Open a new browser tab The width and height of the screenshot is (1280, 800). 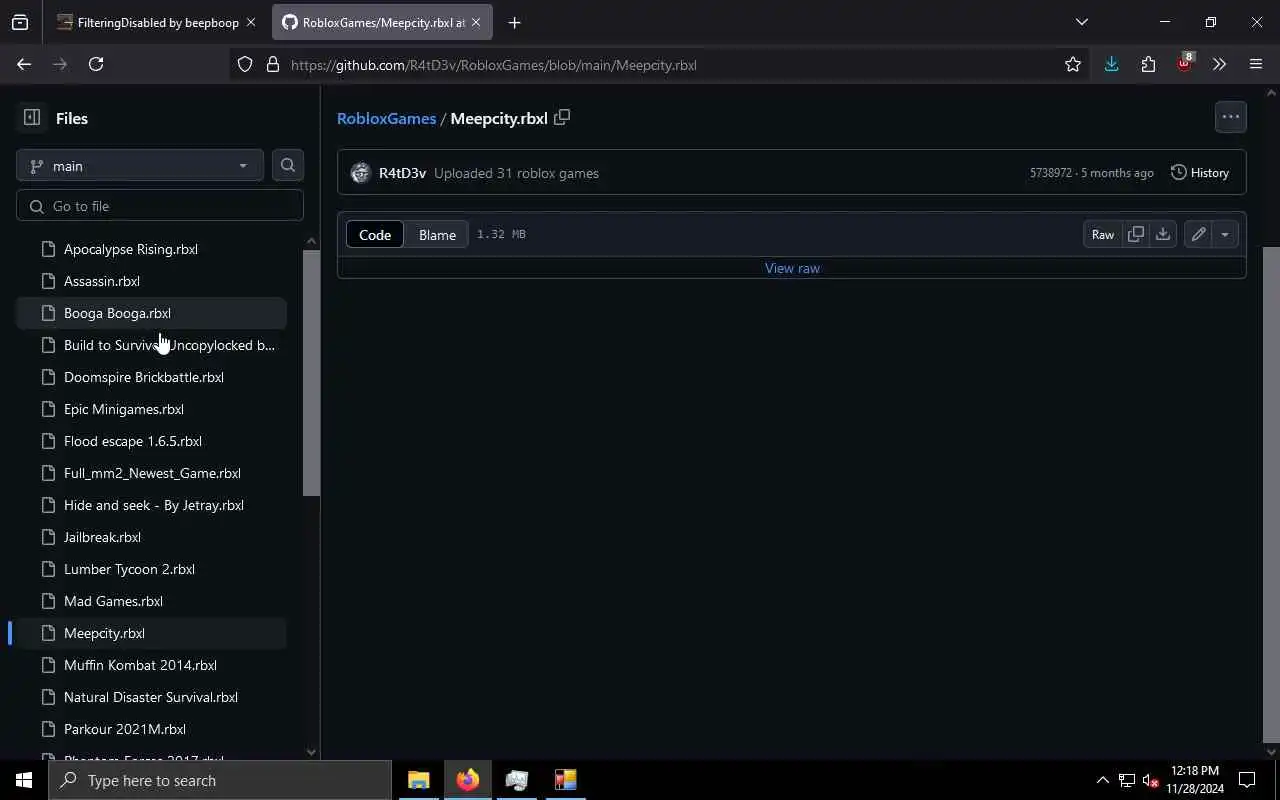pos(514,22)
